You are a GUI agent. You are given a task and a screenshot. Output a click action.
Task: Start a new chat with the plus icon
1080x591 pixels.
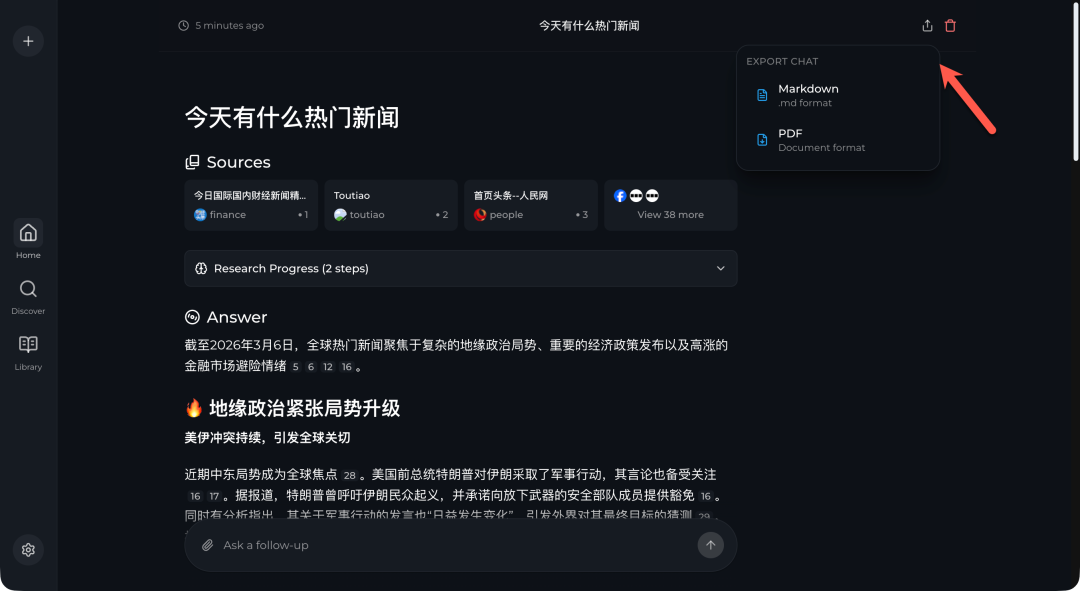pyautogui.click(x=27, y=41)
